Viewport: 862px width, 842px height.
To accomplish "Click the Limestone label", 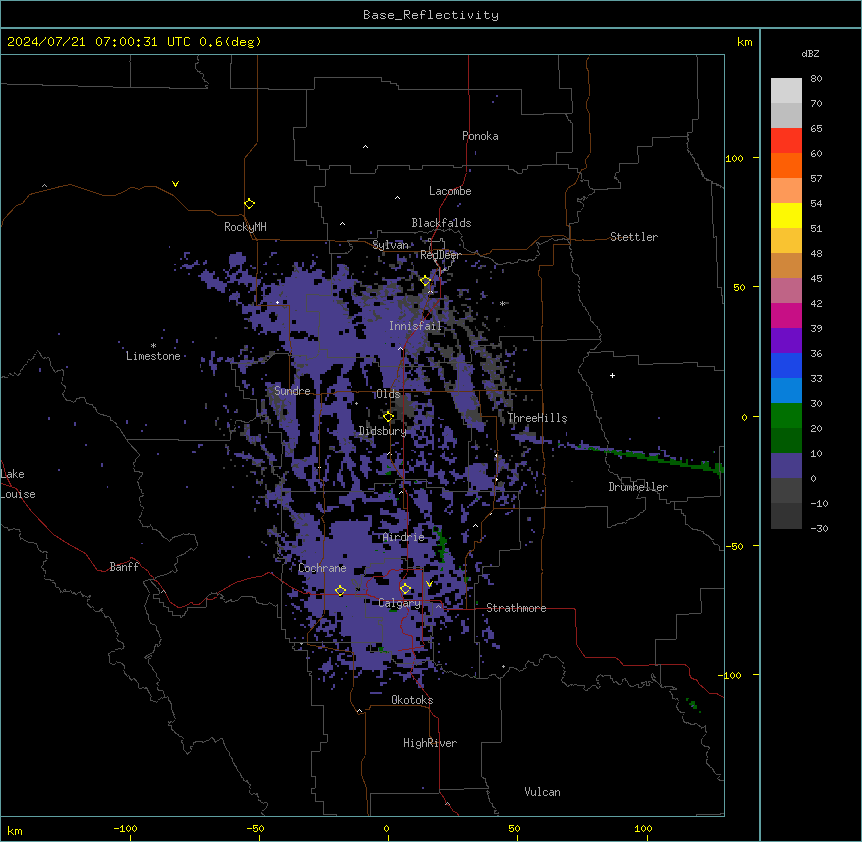I will [153, 356].
